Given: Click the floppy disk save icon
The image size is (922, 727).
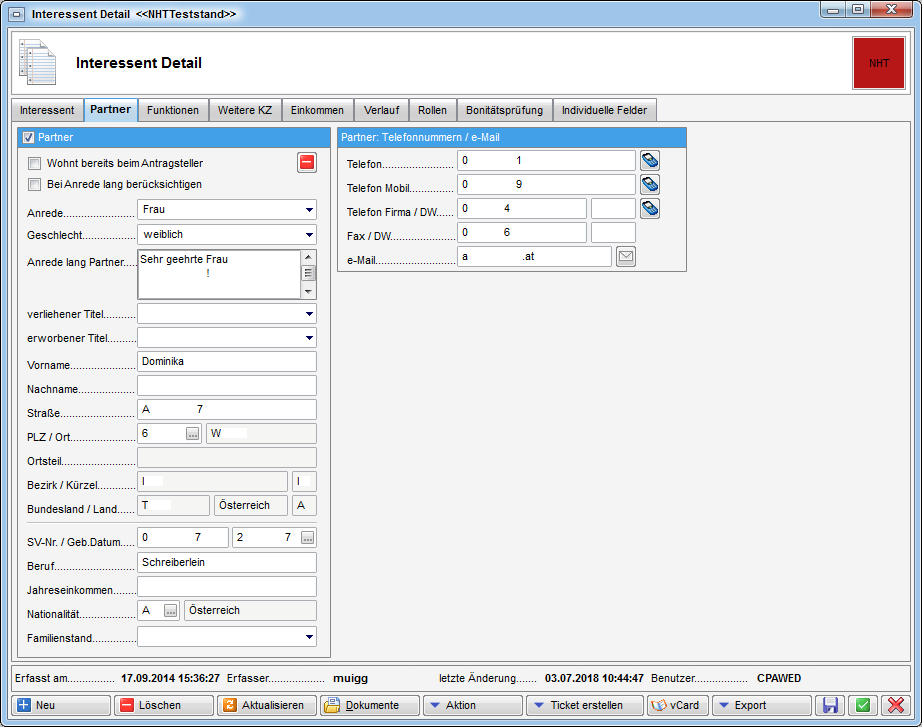Looking at the screenshot, I should click(830, 705).
